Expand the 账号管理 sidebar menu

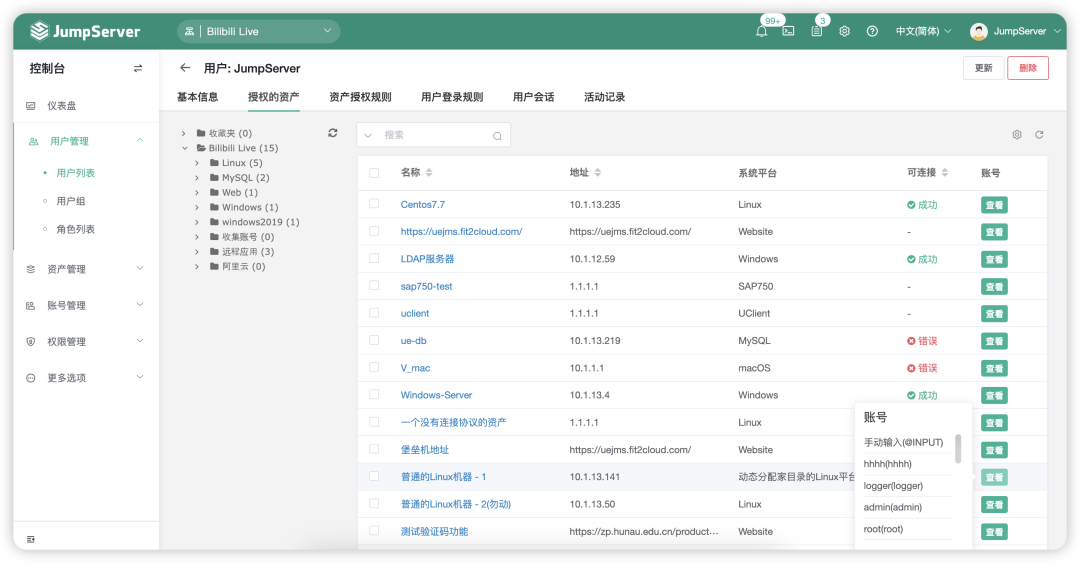pos(85,305)
